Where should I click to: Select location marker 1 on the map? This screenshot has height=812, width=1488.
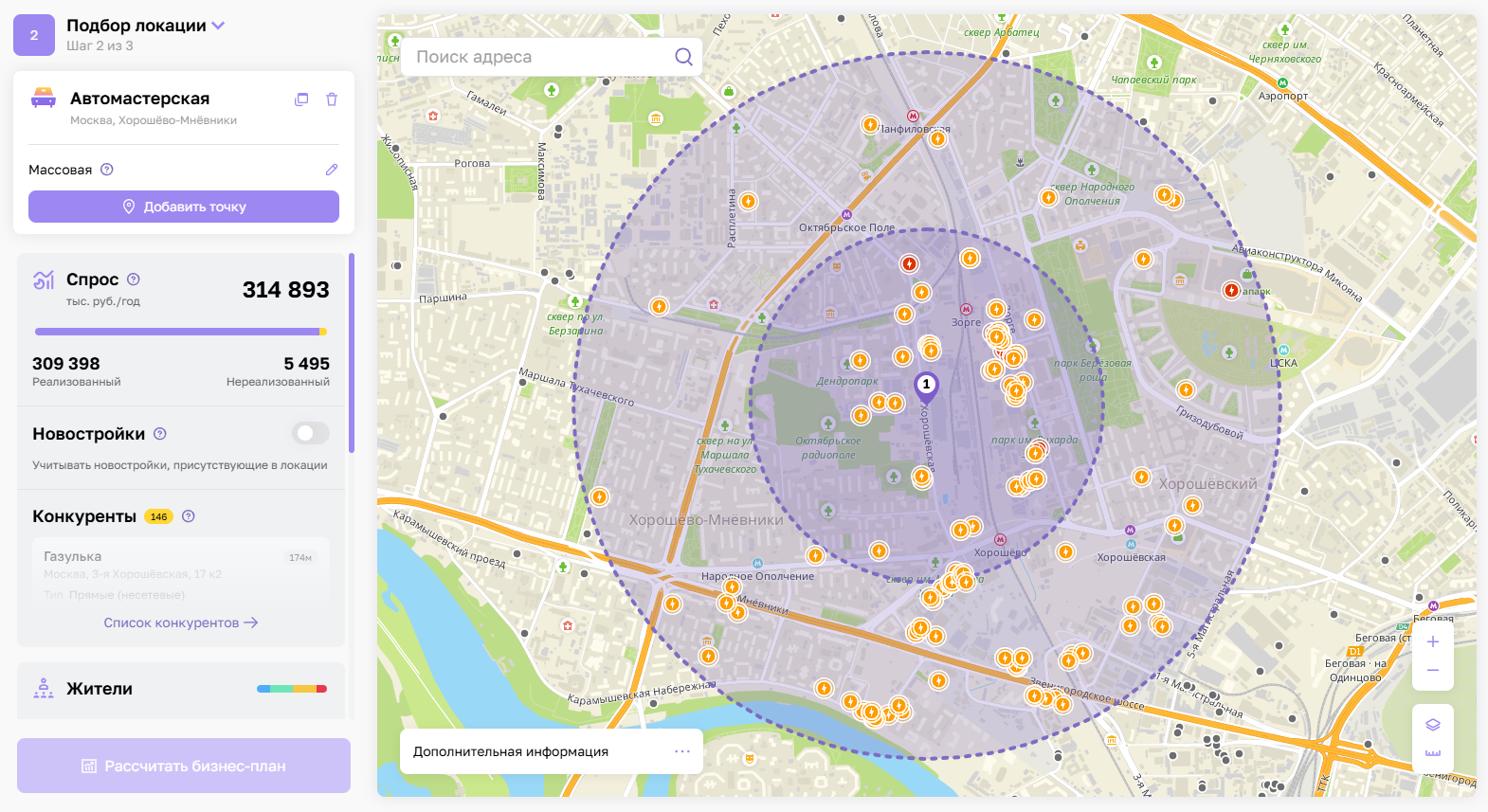(x=926, y=387)
